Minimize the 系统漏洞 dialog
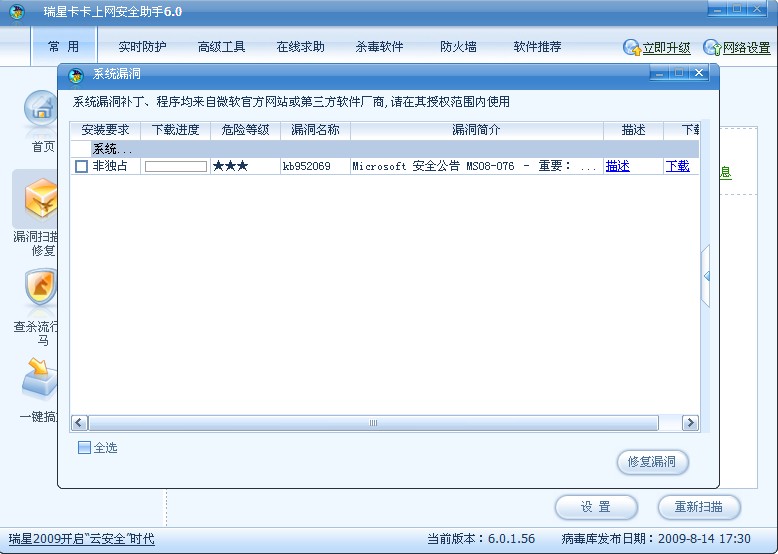Screen dimensions: 778x554 coord(659,73)
